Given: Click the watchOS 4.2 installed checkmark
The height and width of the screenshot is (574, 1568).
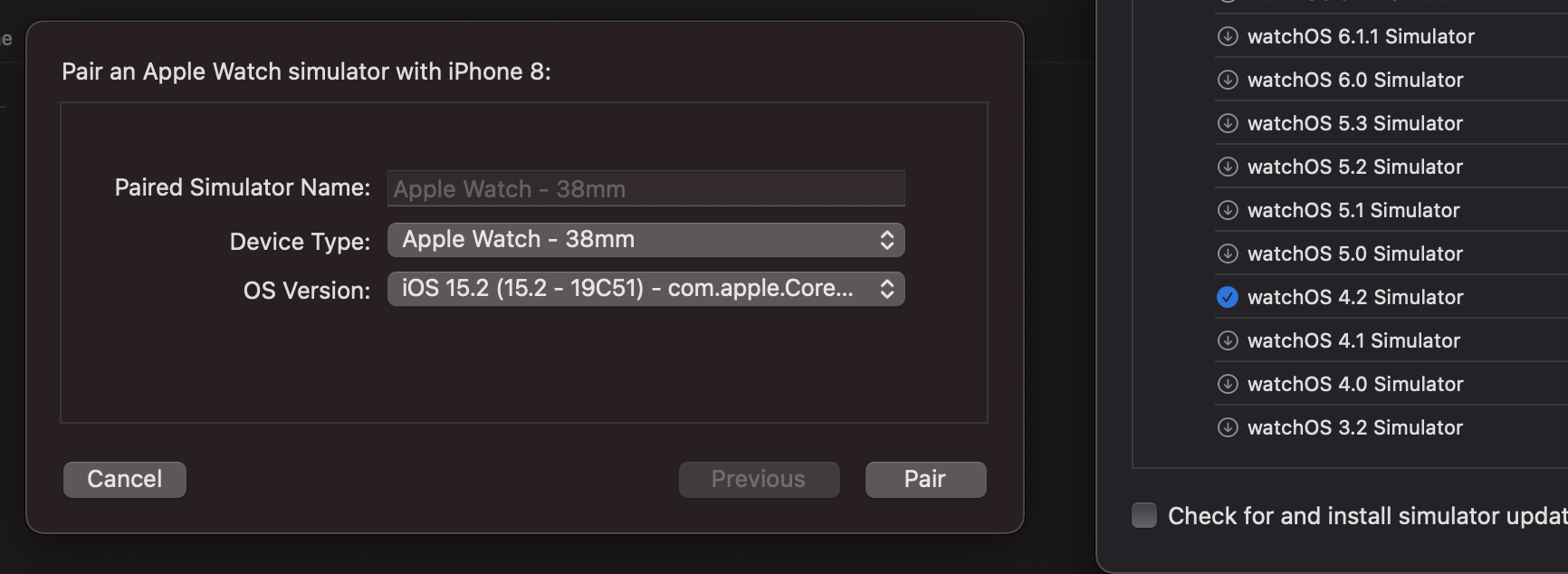Looking at the screenshot, I should 1228,297.
